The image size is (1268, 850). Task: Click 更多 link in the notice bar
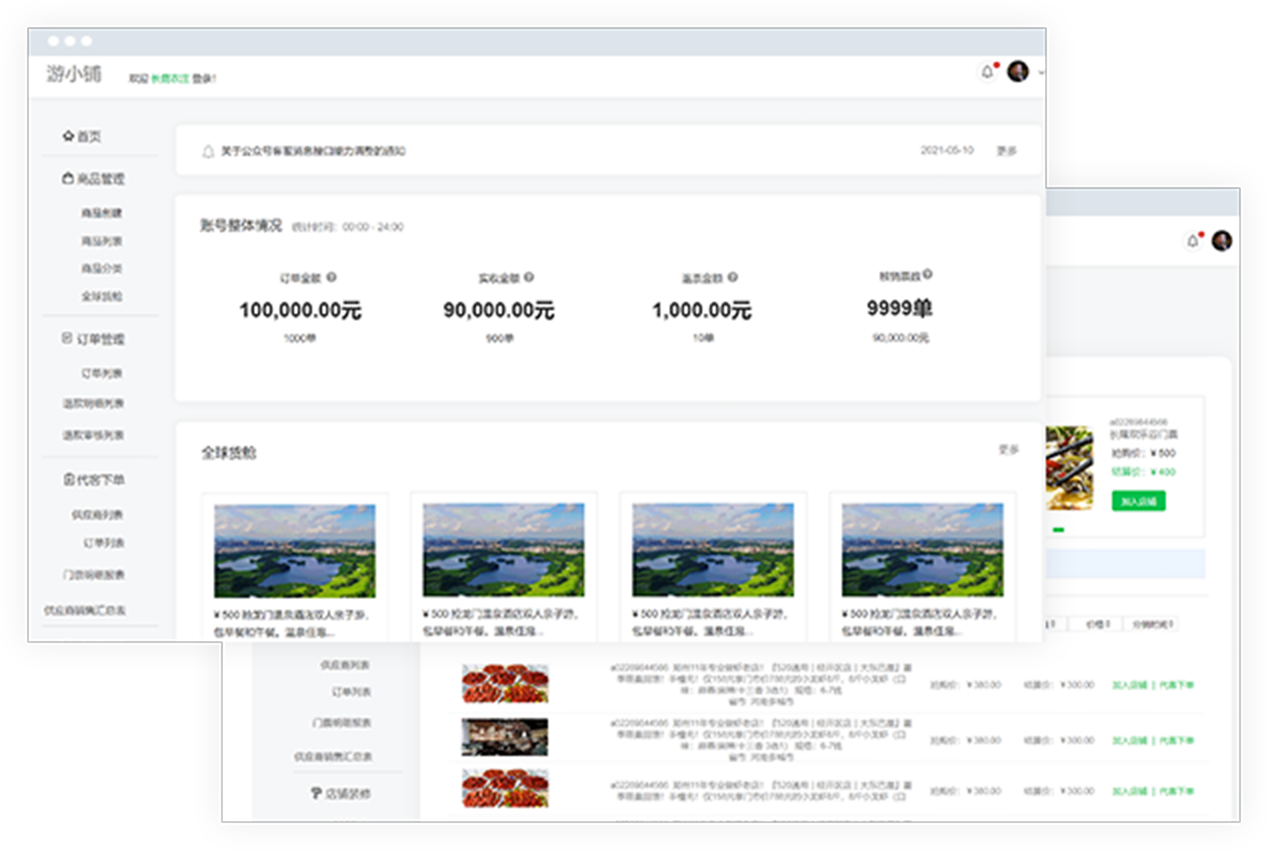click(x=1007, y=151)
